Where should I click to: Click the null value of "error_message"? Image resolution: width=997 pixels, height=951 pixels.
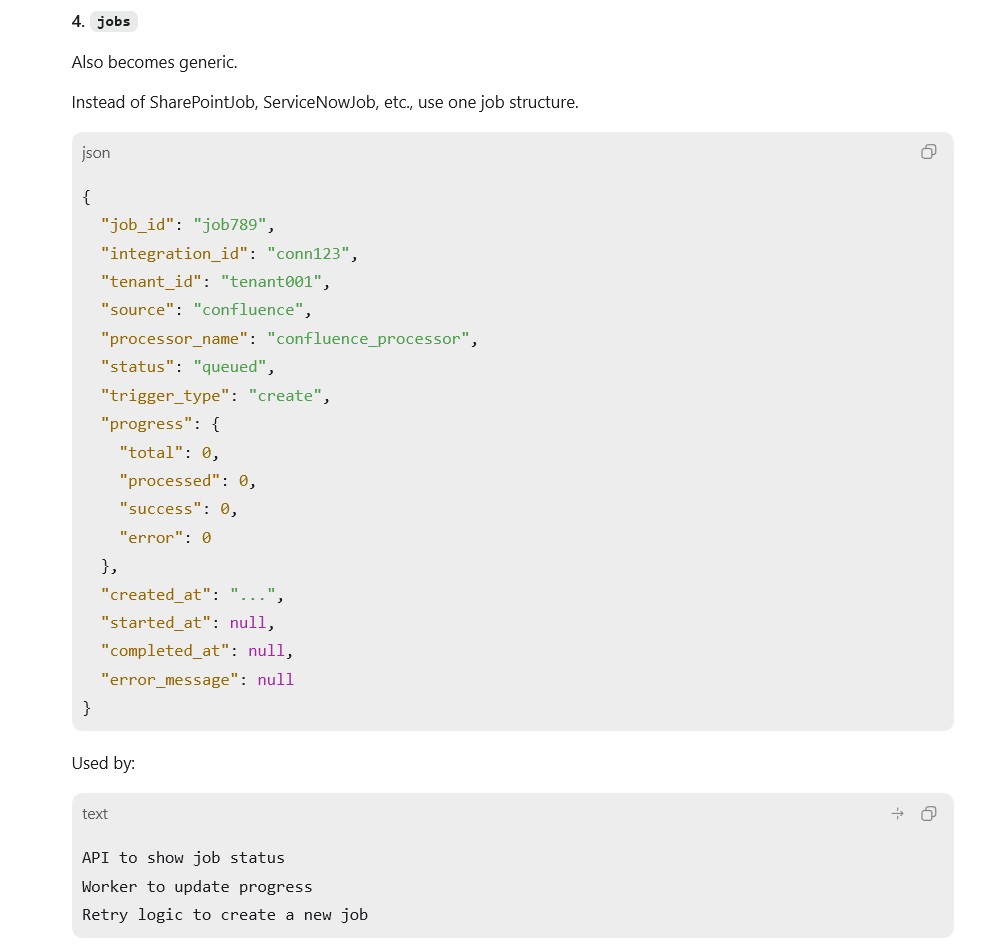tap(275, 680)
